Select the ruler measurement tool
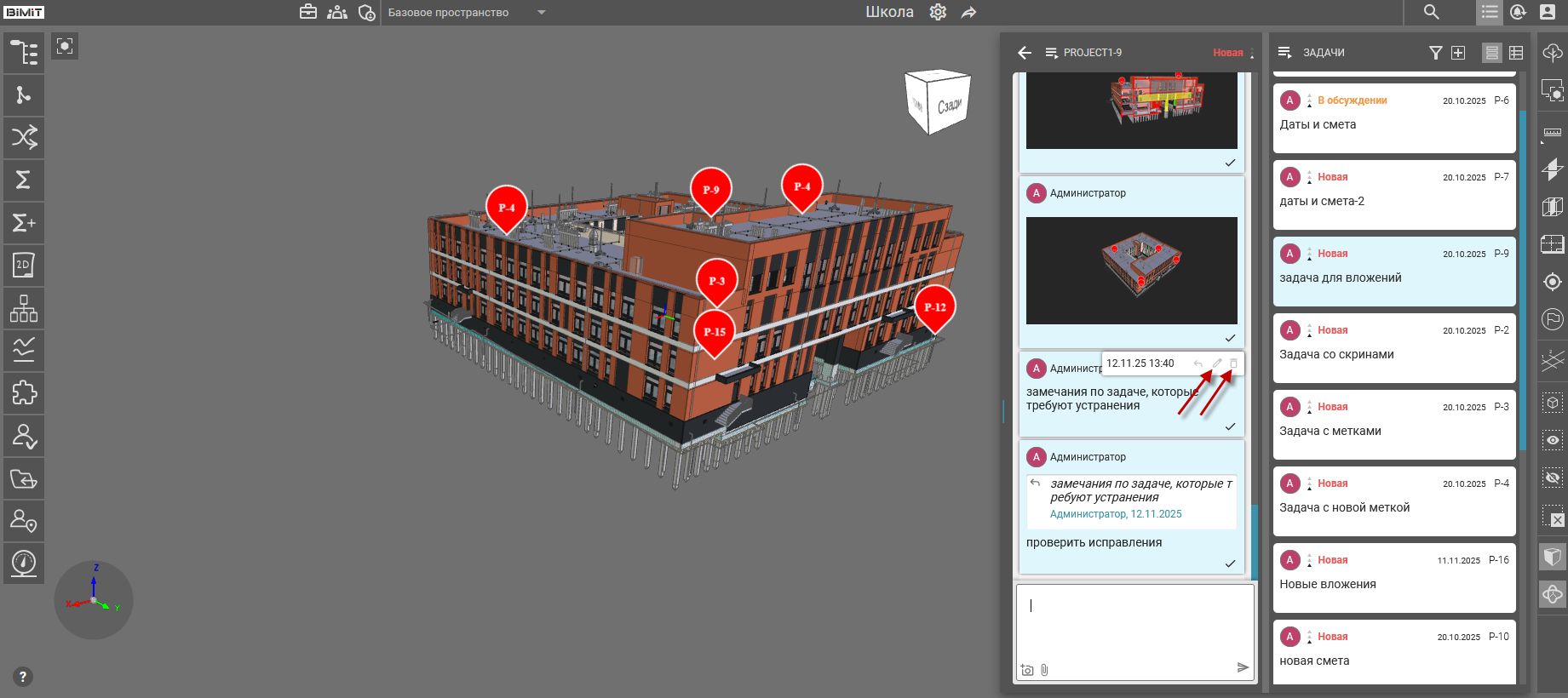1568x698 pixels. point(1552,133)
